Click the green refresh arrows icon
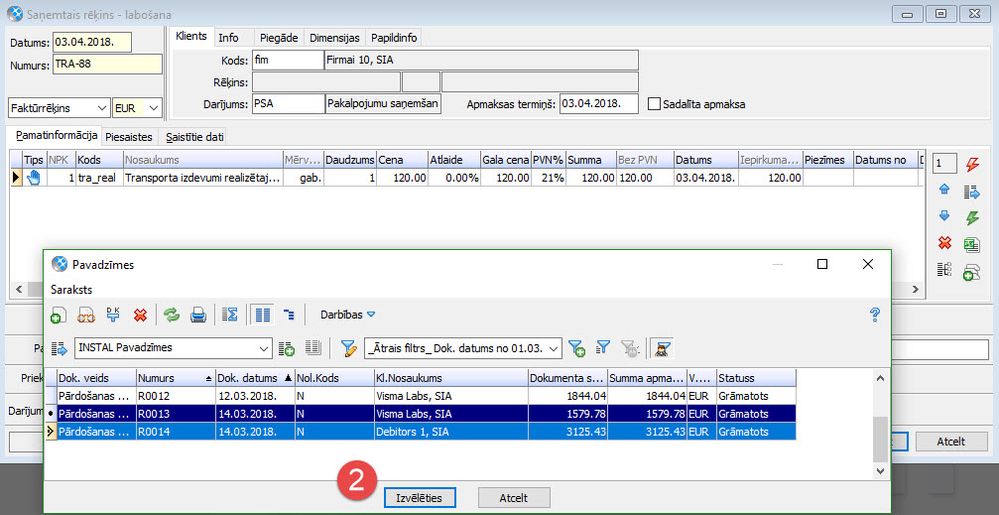The image size is (999, 515). (171, 315)
